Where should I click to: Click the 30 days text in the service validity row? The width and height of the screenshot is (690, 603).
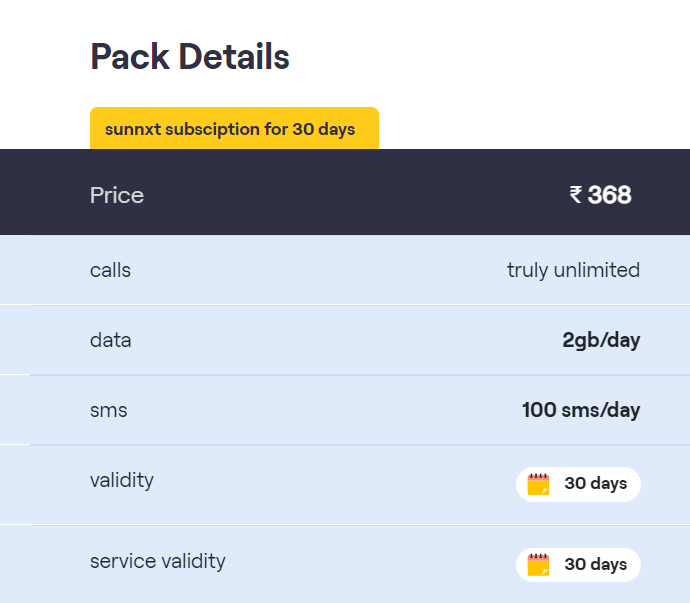tap(595, 564)
